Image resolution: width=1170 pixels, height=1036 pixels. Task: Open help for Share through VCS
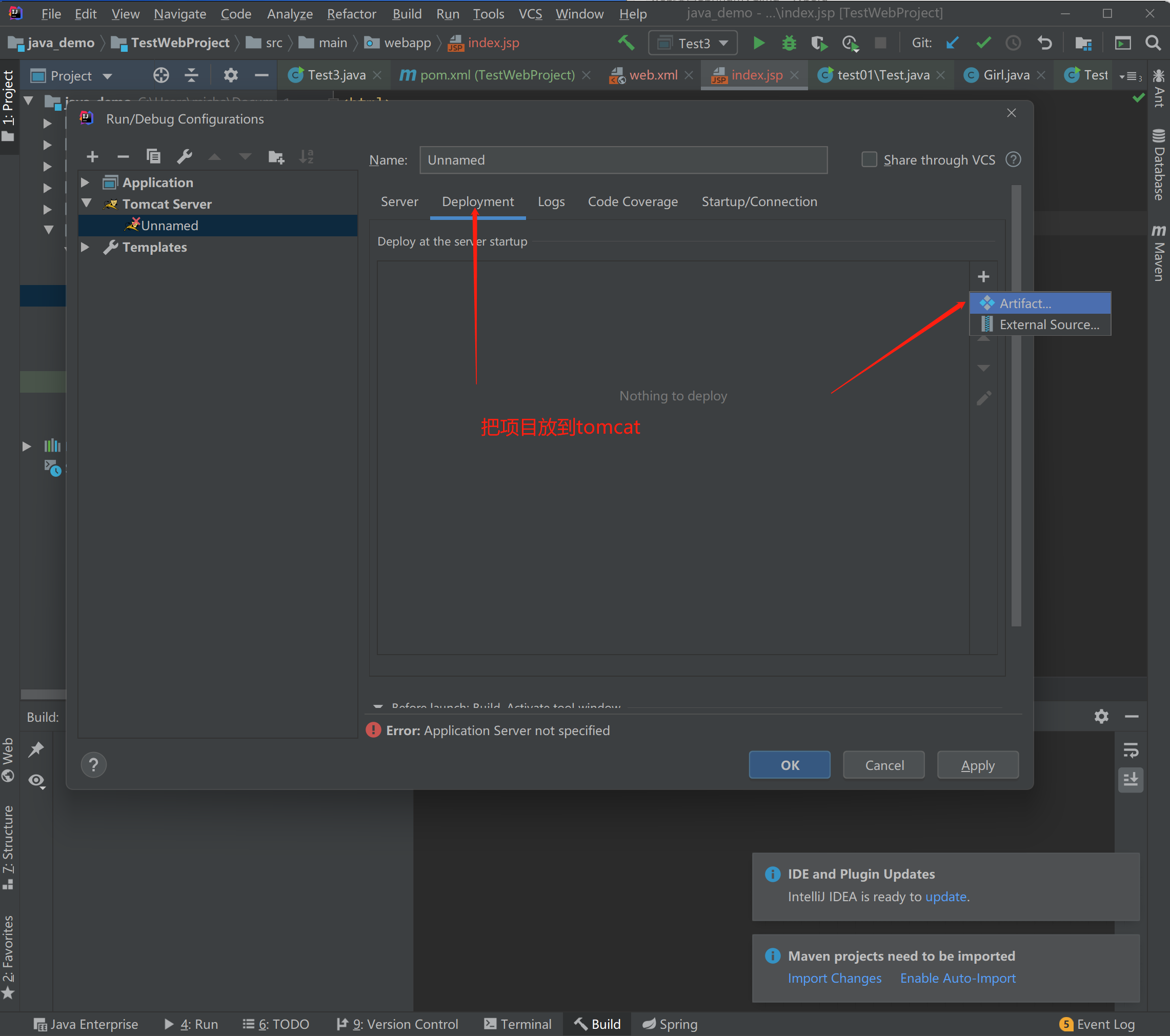pos(1013,160)
